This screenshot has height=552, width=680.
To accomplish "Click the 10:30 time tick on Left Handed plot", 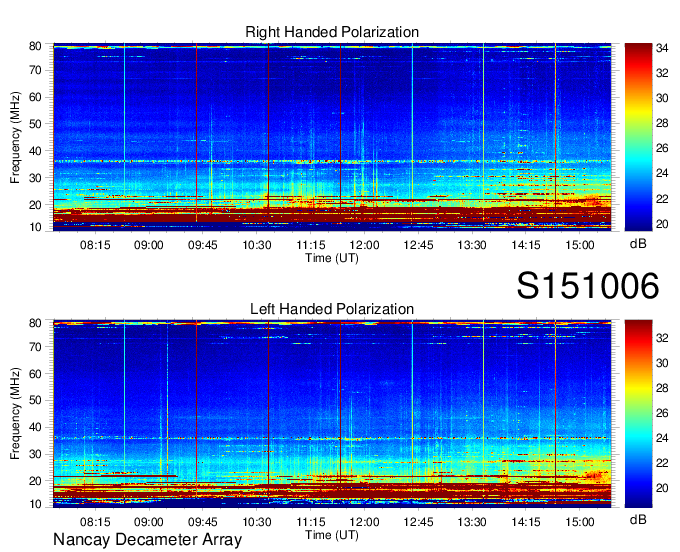I will tap(257, 522).
